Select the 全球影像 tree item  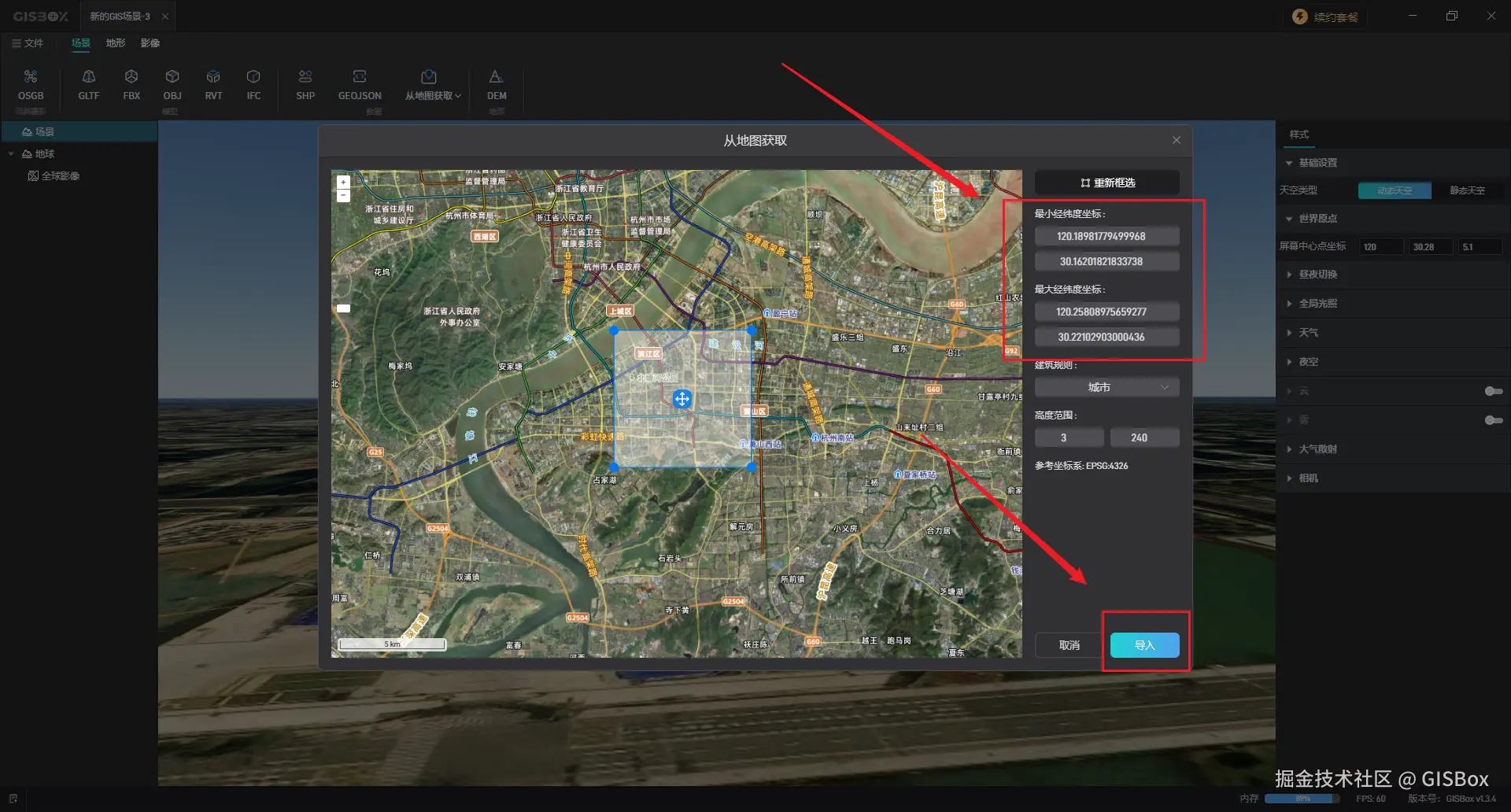[x=61, y=175]
